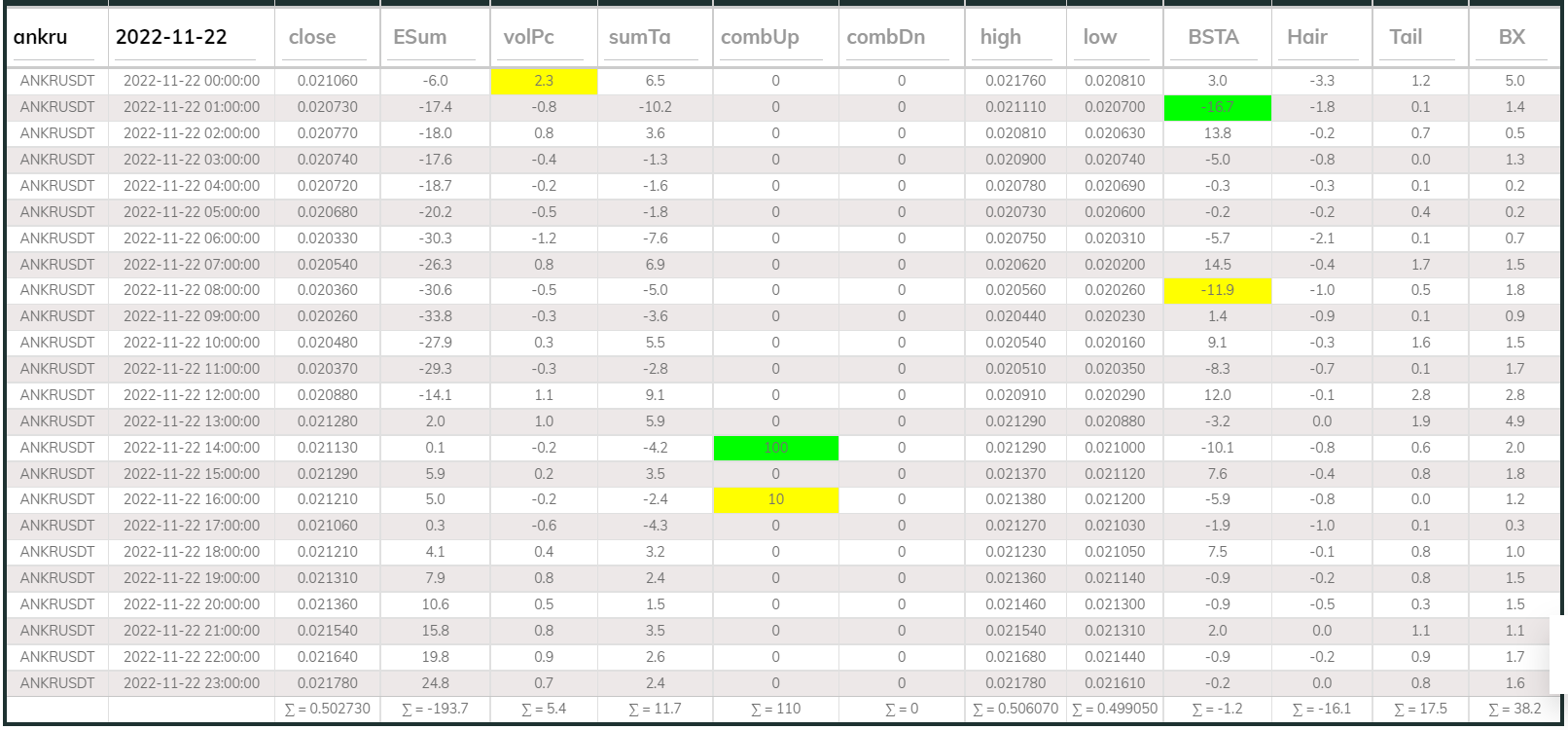Click BX value 4.9
The width and height of the screenshot is (1568, 730).
[x=1515, y=421]
